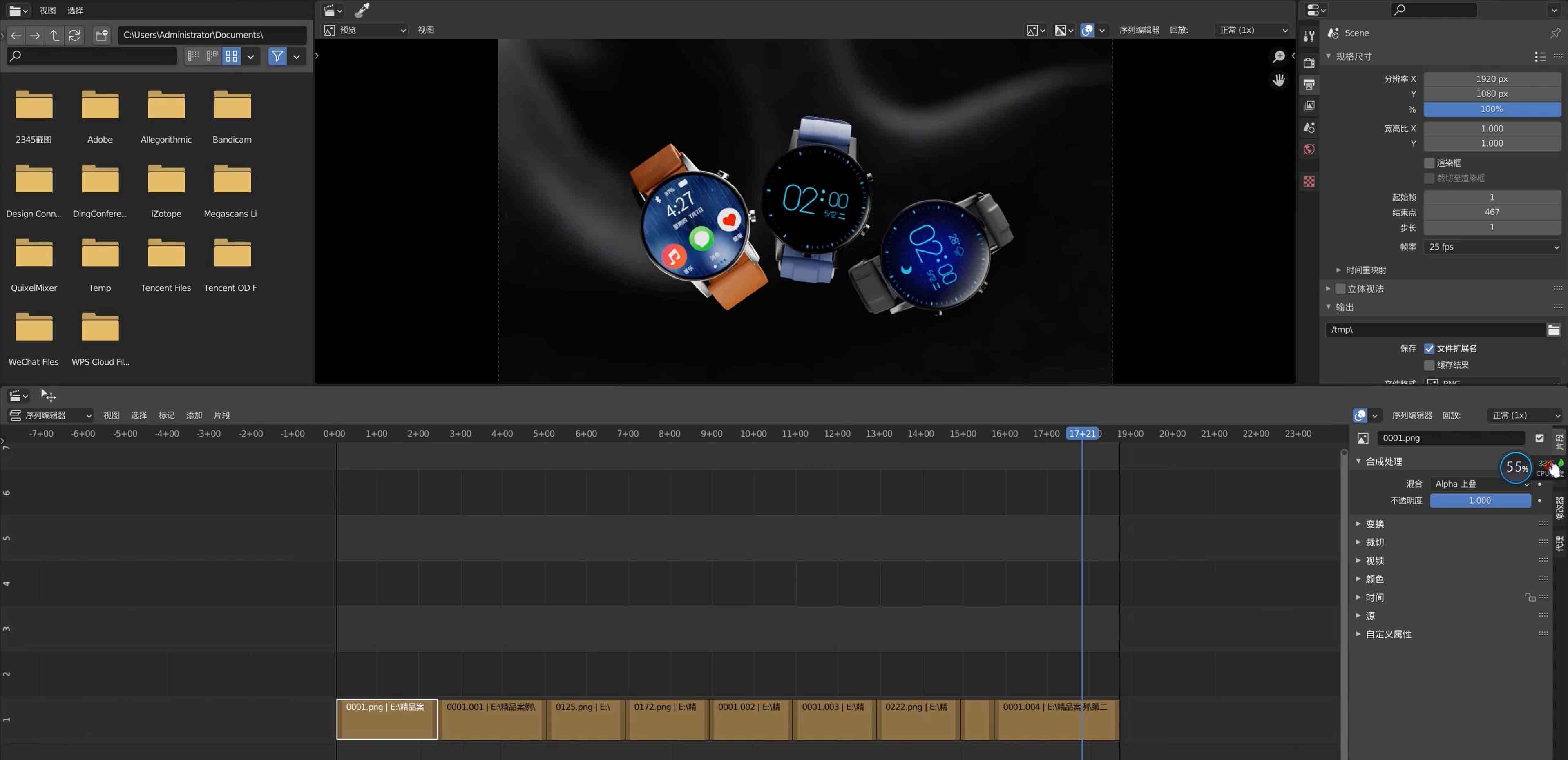
Task: Open preview display mode dropdown 预览
Action: [365, 30]
